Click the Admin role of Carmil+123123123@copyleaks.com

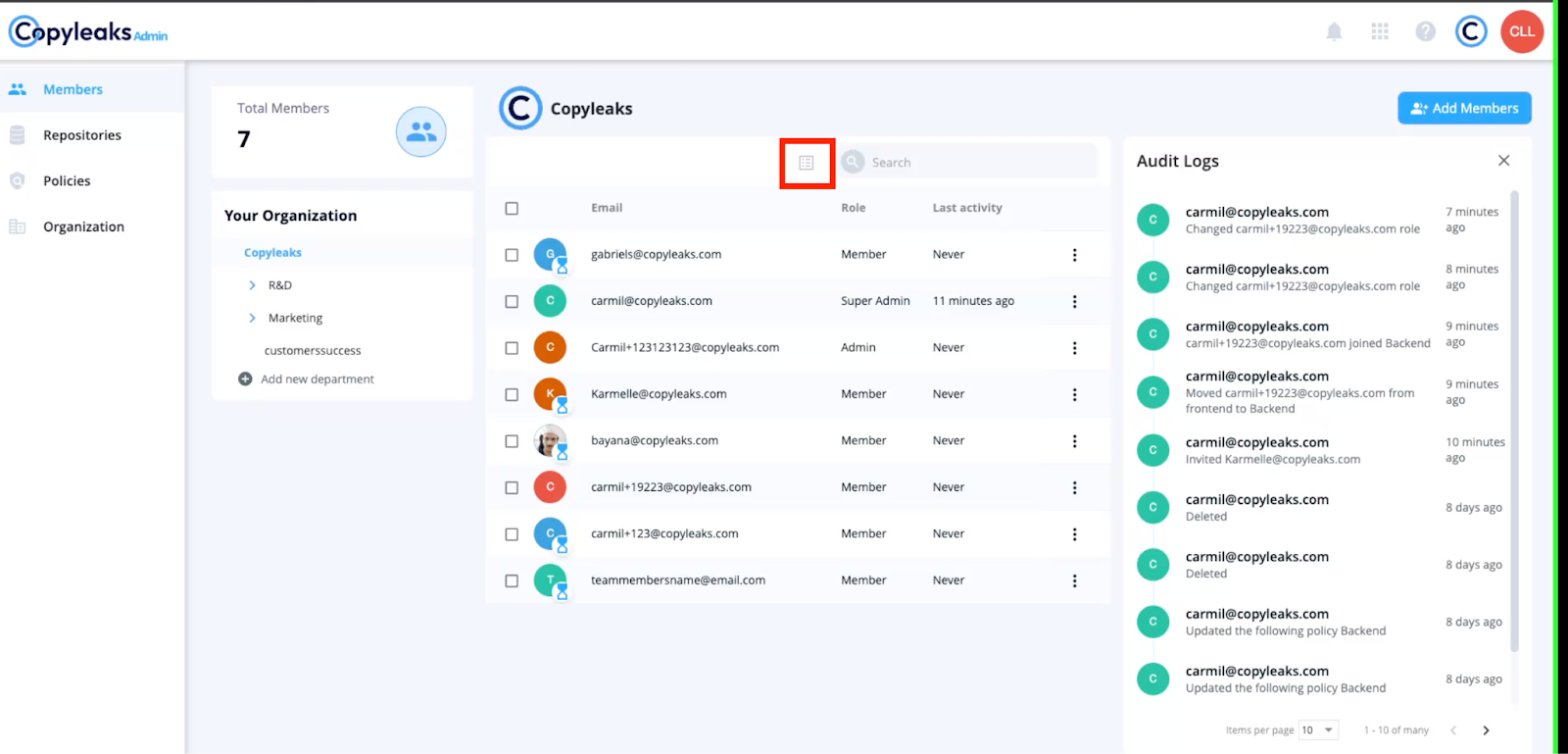pyautogui.click(x=858, y=347)
